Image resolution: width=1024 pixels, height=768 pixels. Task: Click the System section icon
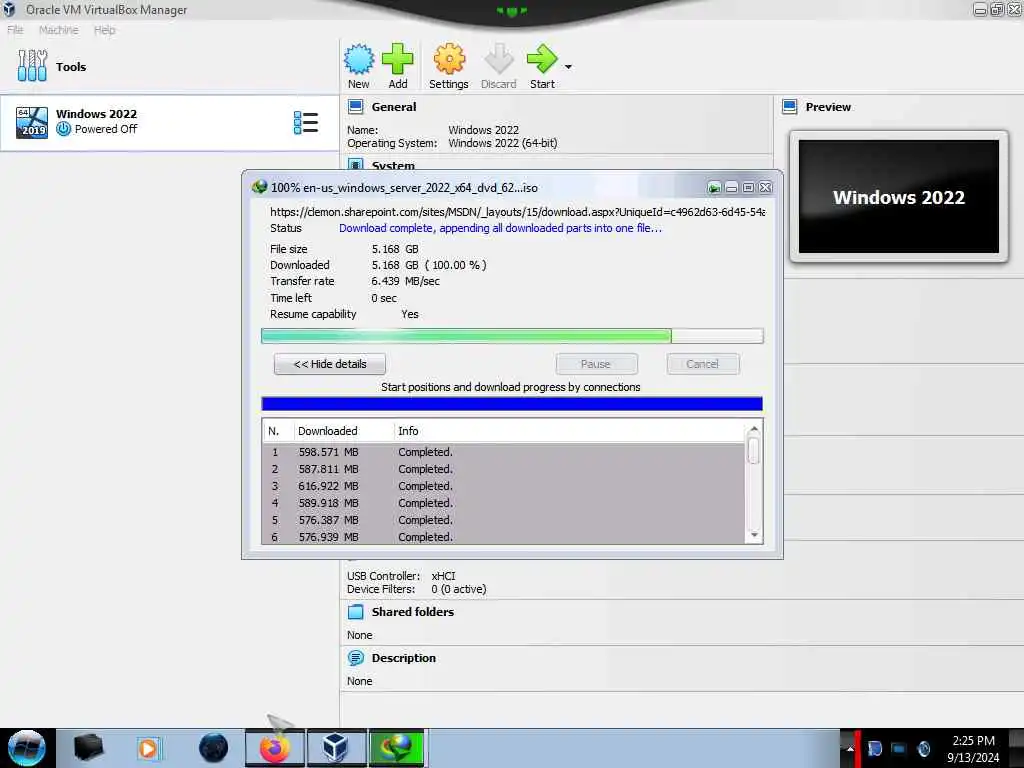click(356, 164)
